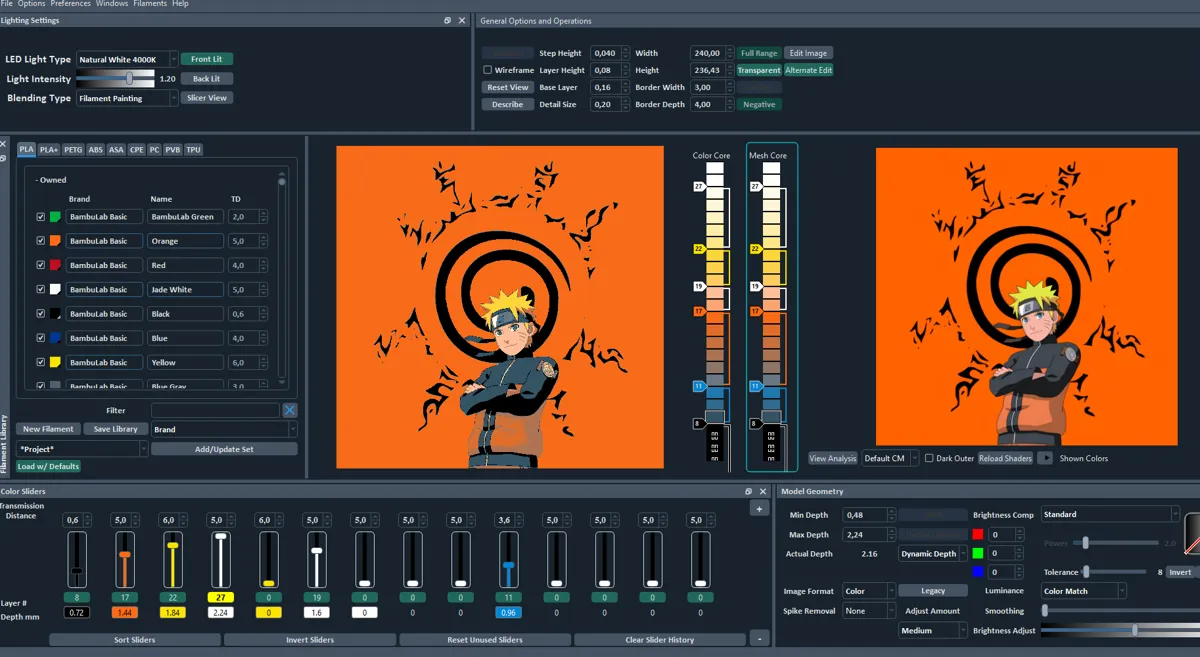Remove a slider with the minus button
This screenshot has height=657, width=1200.
[759, 638]
